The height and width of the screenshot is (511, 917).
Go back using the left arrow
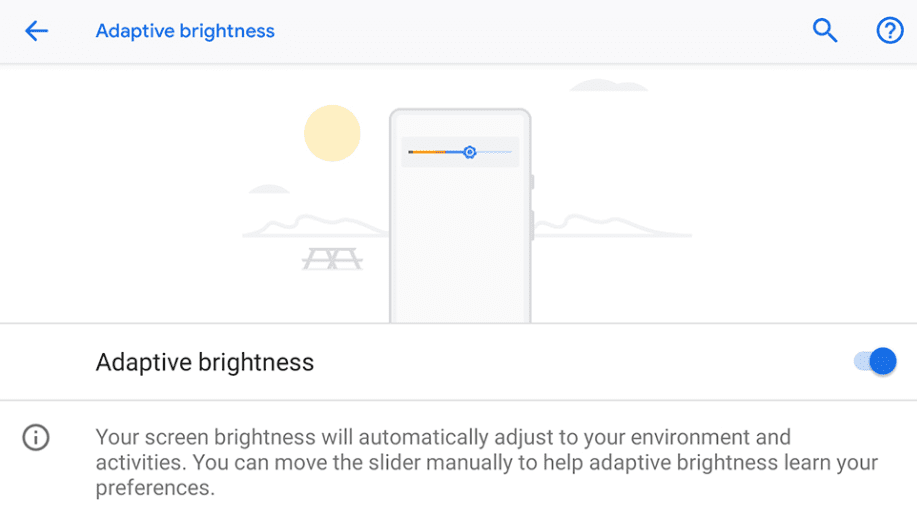click(x=36, y=31)
